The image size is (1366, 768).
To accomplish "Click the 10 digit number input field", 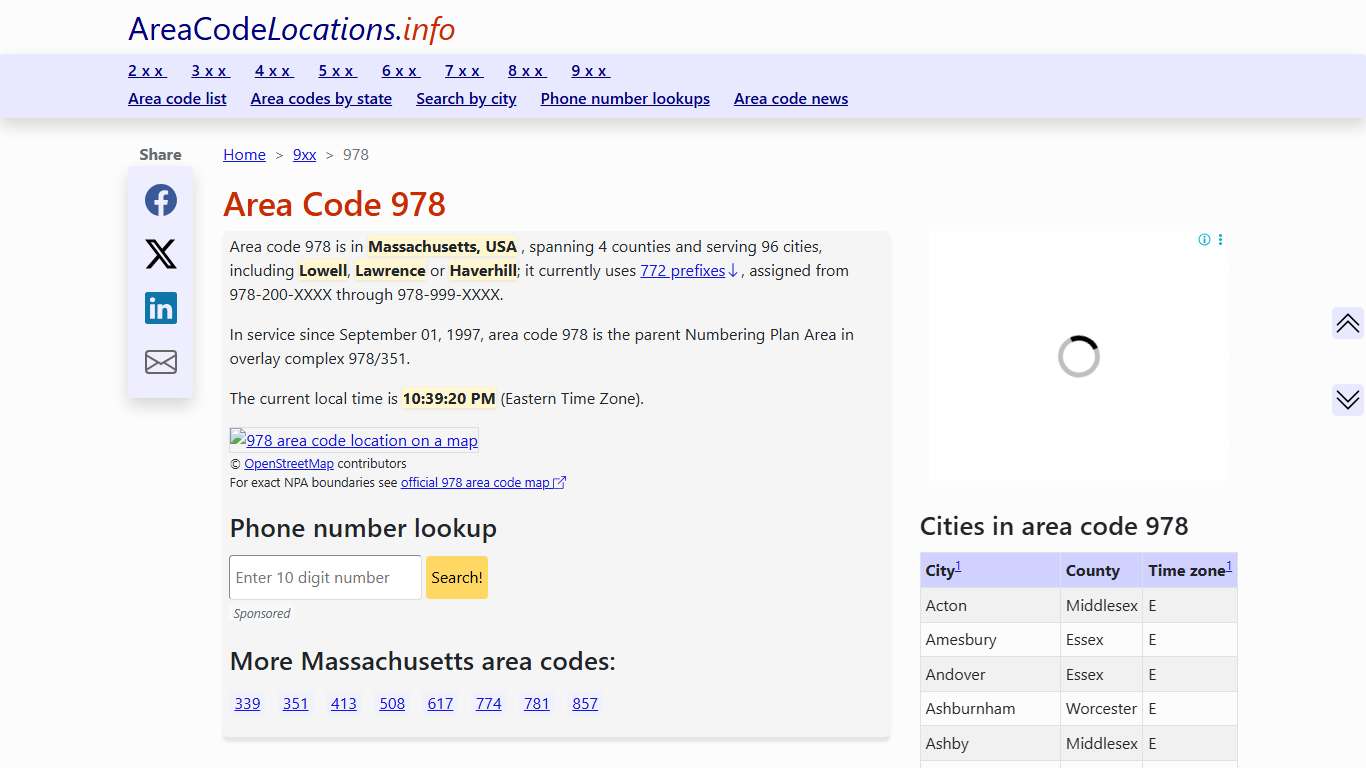I will click(324, 577).
